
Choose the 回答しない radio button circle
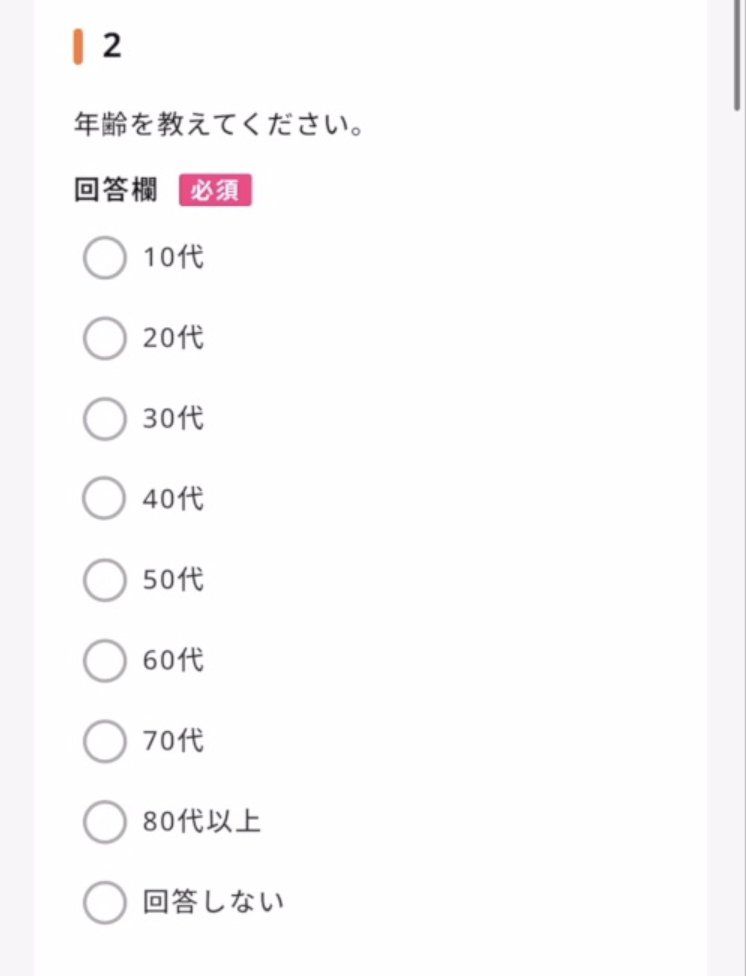105,903
